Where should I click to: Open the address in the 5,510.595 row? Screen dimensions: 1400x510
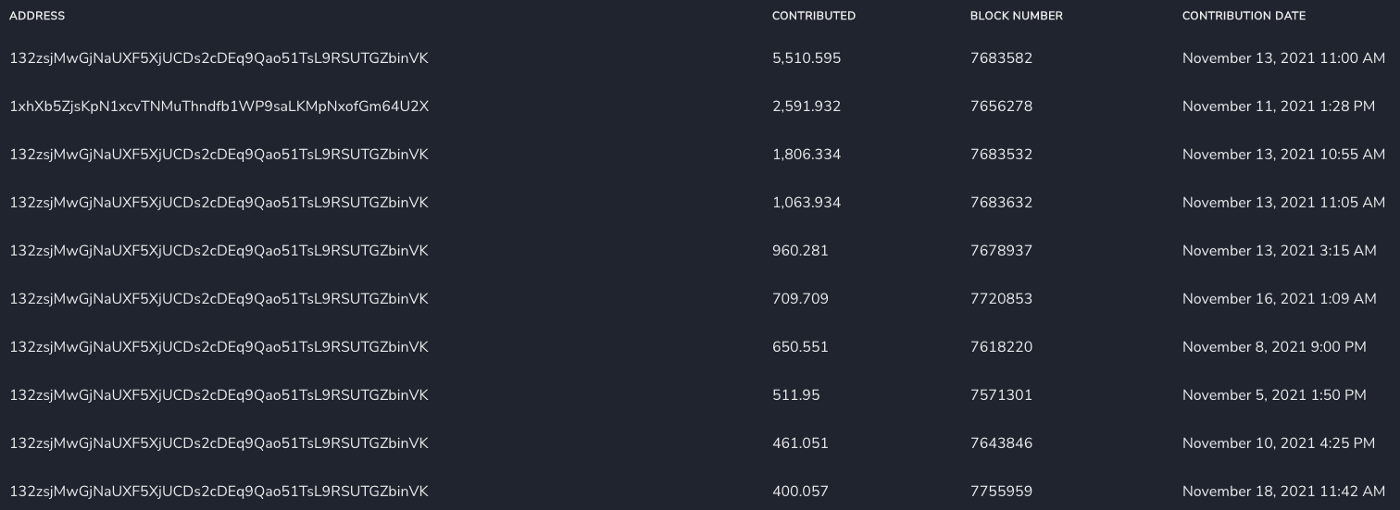point(219,58)
